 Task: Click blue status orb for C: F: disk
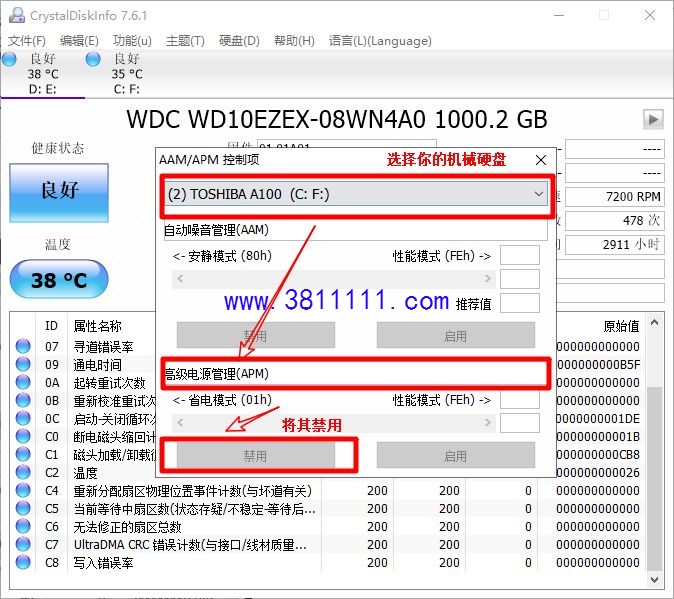(x=93, y=59)
